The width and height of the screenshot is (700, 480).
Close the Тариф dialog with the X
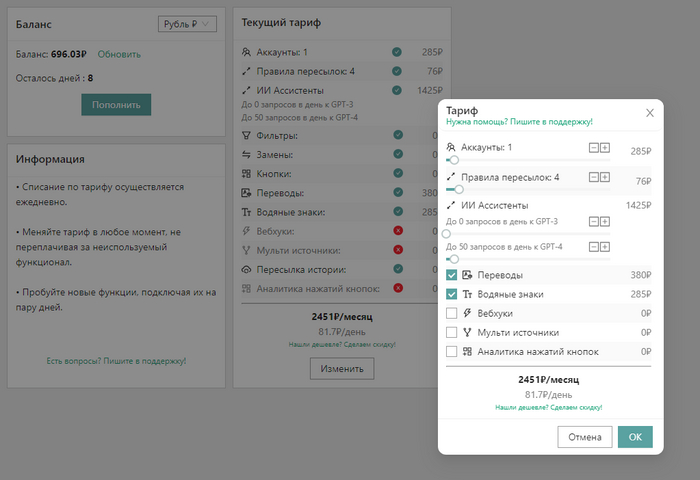[648, 113]
